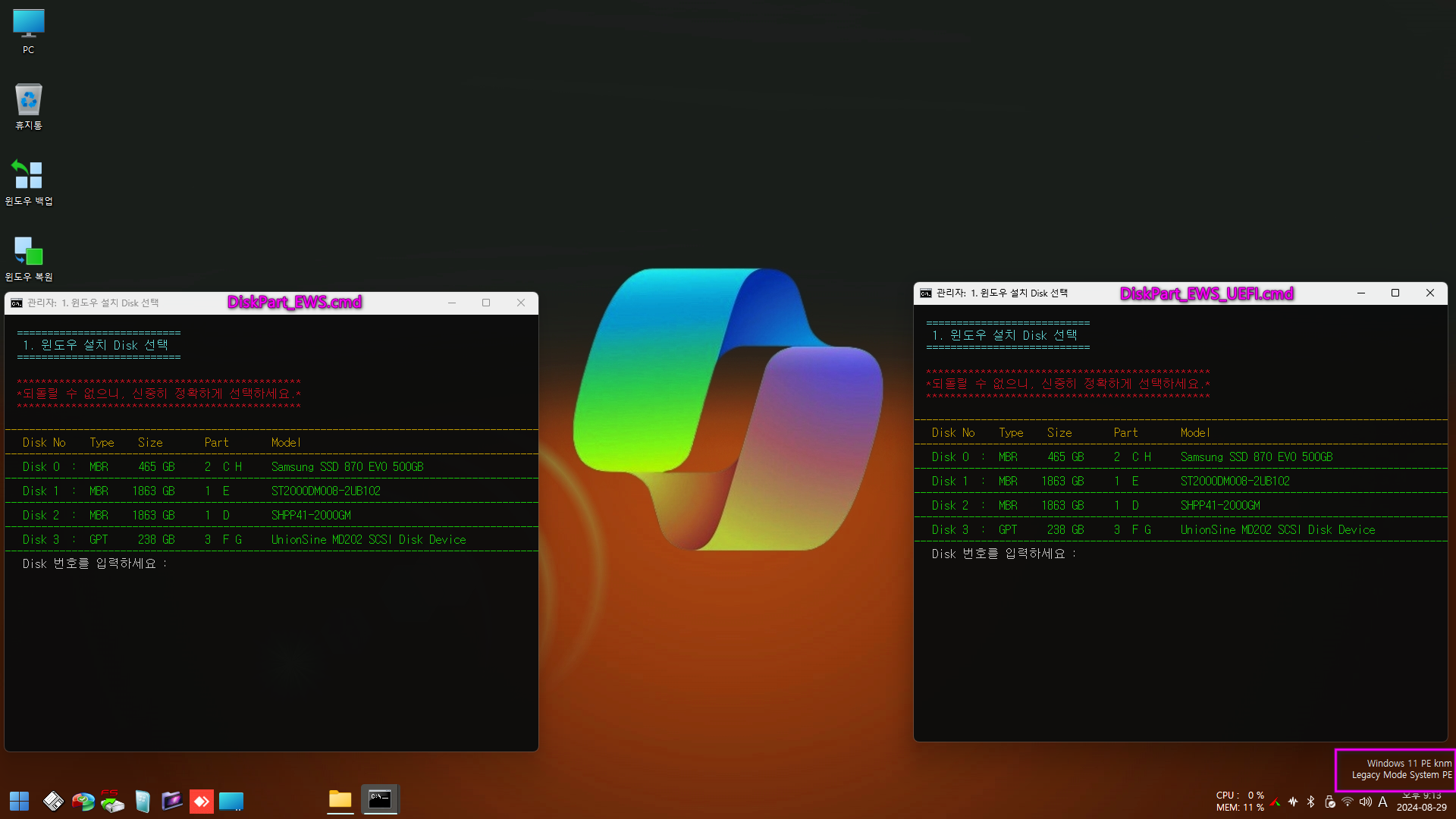Launch the 윈도우 복원 desktop shortcut
Viewport: 1456px width, 819px height.
point(28,259)
